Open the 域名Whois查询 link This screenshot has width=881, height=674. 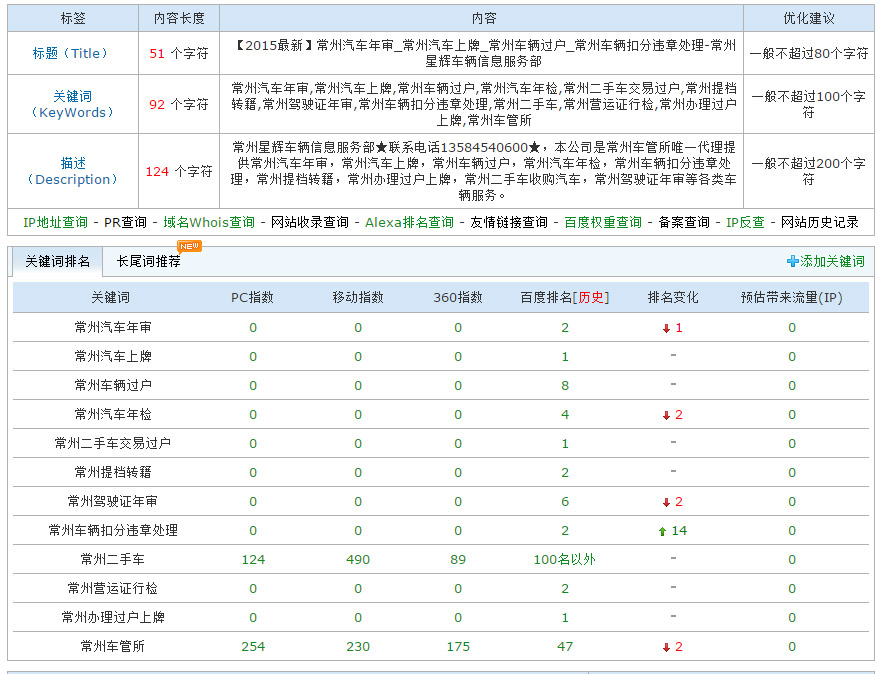point(209,222)
